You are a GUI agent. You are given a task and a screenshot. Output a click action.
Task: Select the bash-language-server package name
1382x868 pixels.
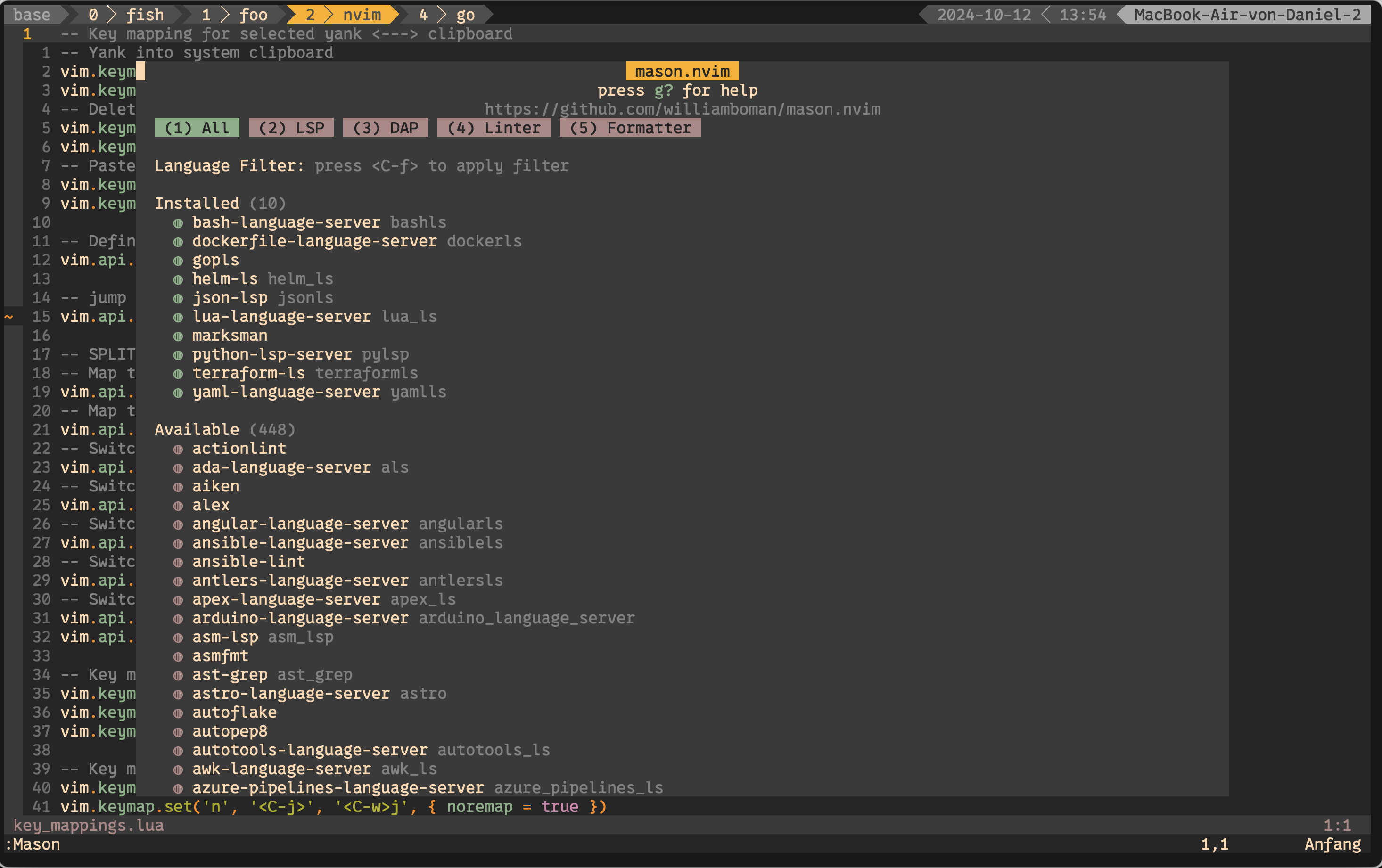(x=286, y=222)
